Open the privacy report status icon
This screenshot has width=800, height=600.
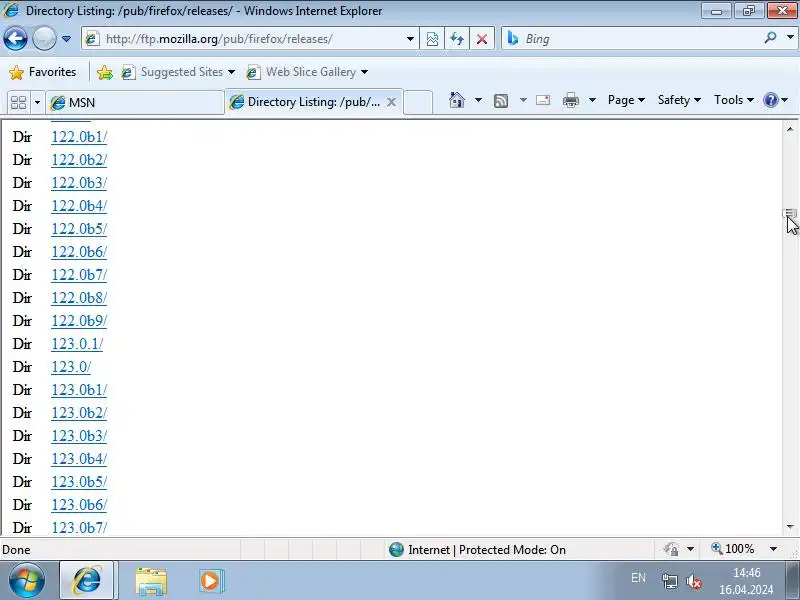pyautogui.click(x=671, y=549)
